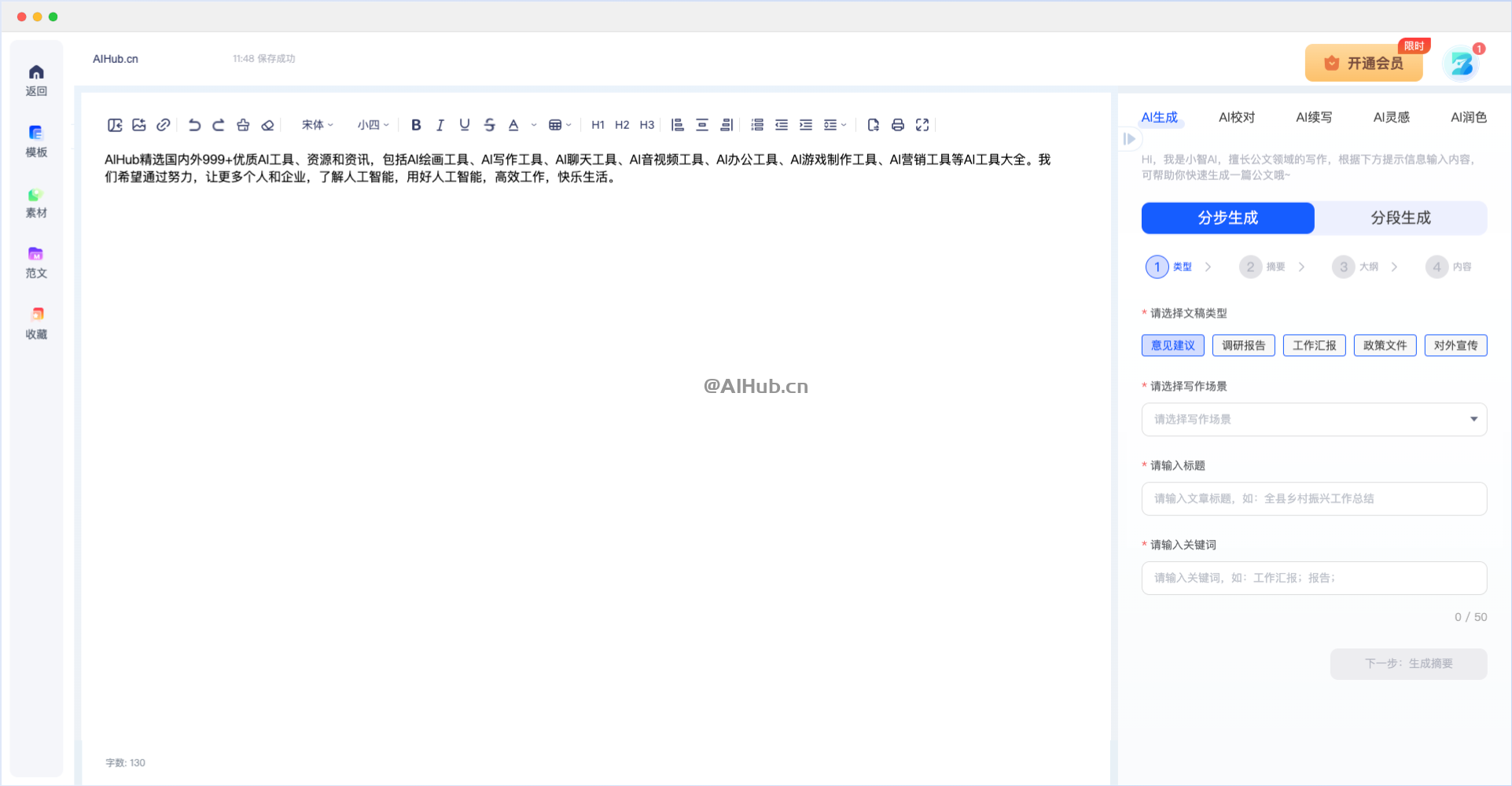Open the 收藏 favorites panel
1512x786 pixels.
pyautogui.click(x=35, y=321)
